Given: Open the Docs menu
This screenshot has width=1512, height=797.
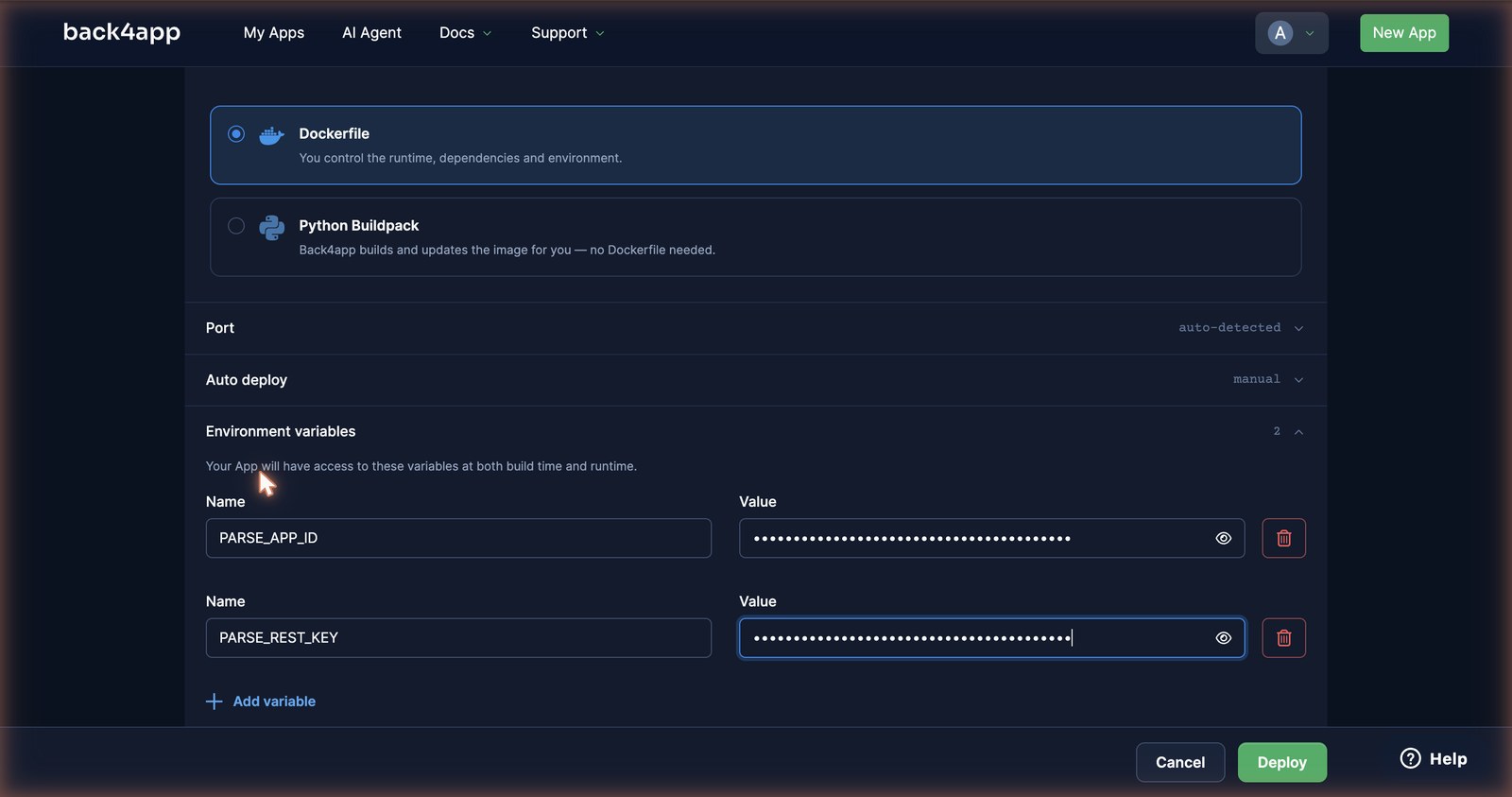Looking at the screenshot, I should click(x=465, y=33).
